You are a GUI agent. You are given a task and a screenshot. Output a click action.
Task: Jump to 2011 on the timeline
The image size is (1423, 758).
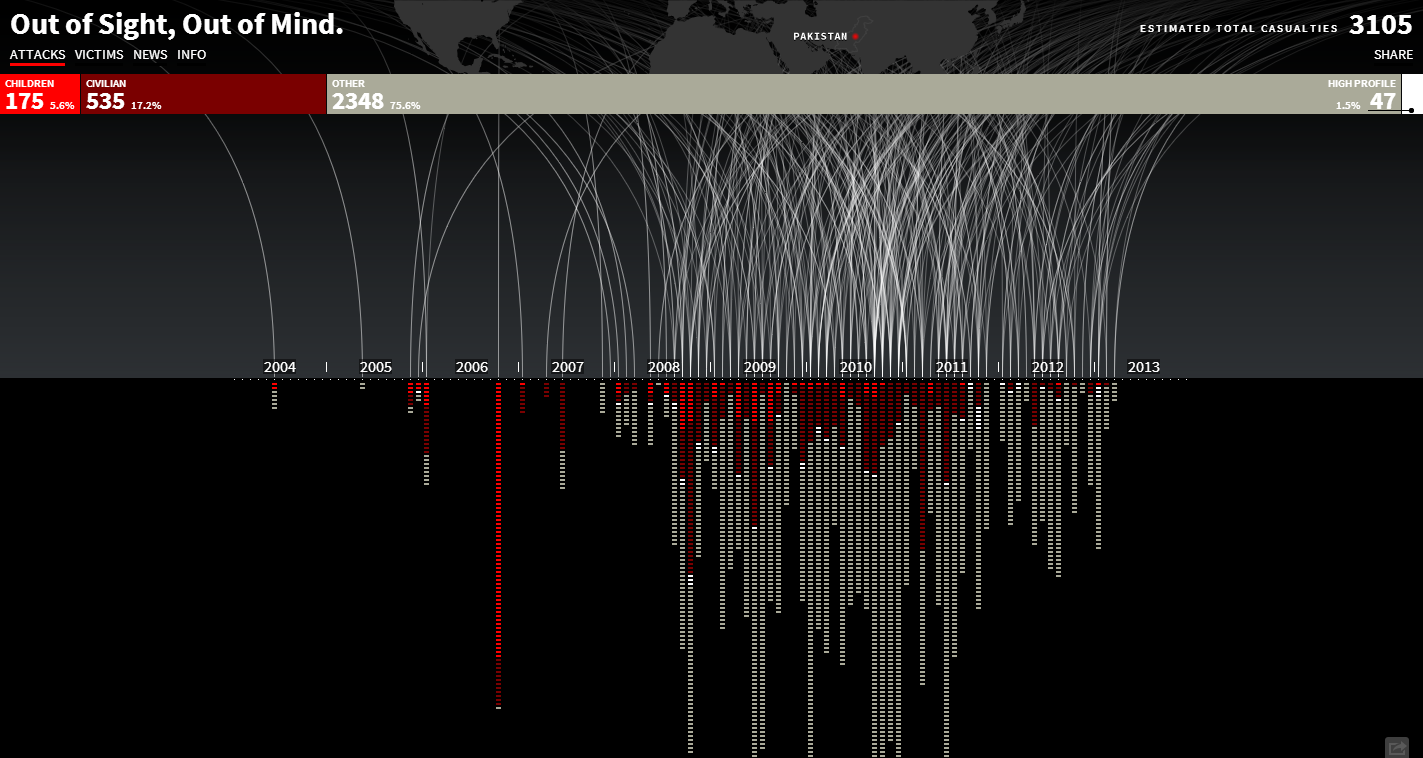[952, 367]
